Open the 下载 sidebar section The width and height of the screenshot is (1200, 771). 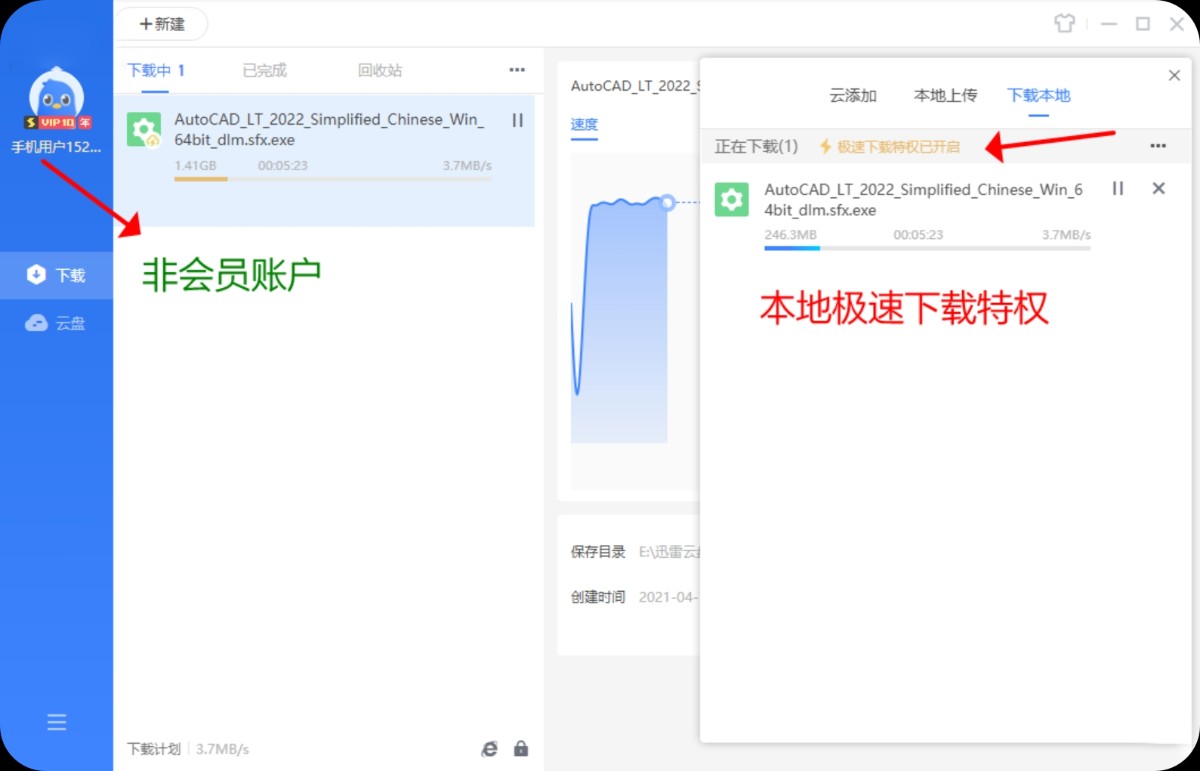(x=56, y=275)
